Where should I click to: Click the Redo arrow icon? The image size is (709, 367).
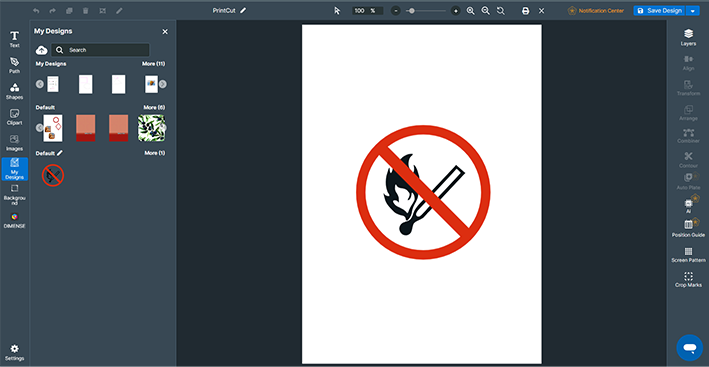click(52, 10)
